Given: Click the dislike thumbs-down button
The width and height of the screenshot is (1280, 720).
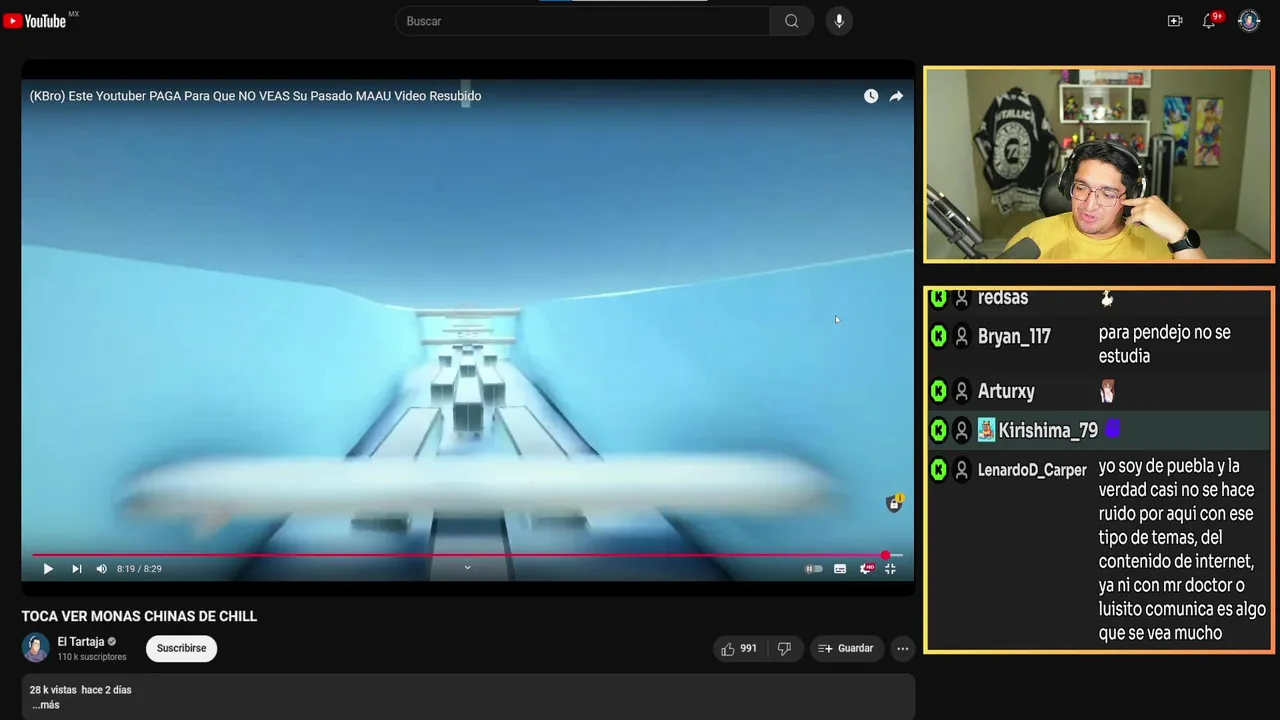Looking at the screenshot, I should coord(784,648).
